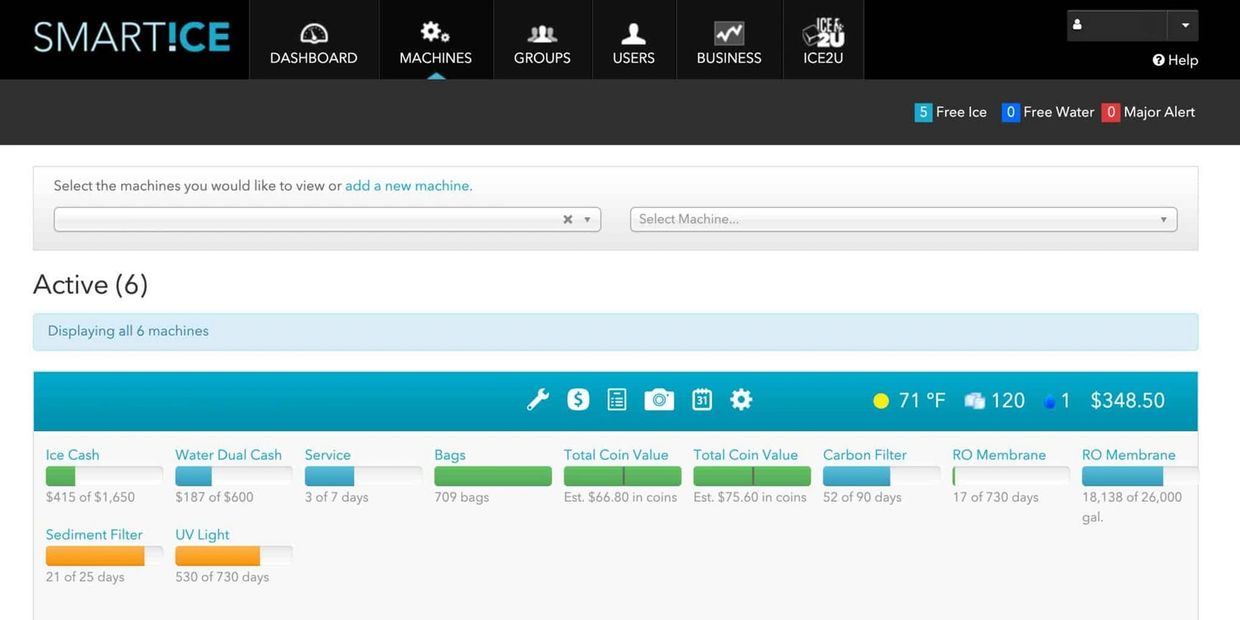Image resolution: width=1240 pixels, height=620 pixels.
Task: Click the Ice Cash progress bar
Action: click(104, 477)
